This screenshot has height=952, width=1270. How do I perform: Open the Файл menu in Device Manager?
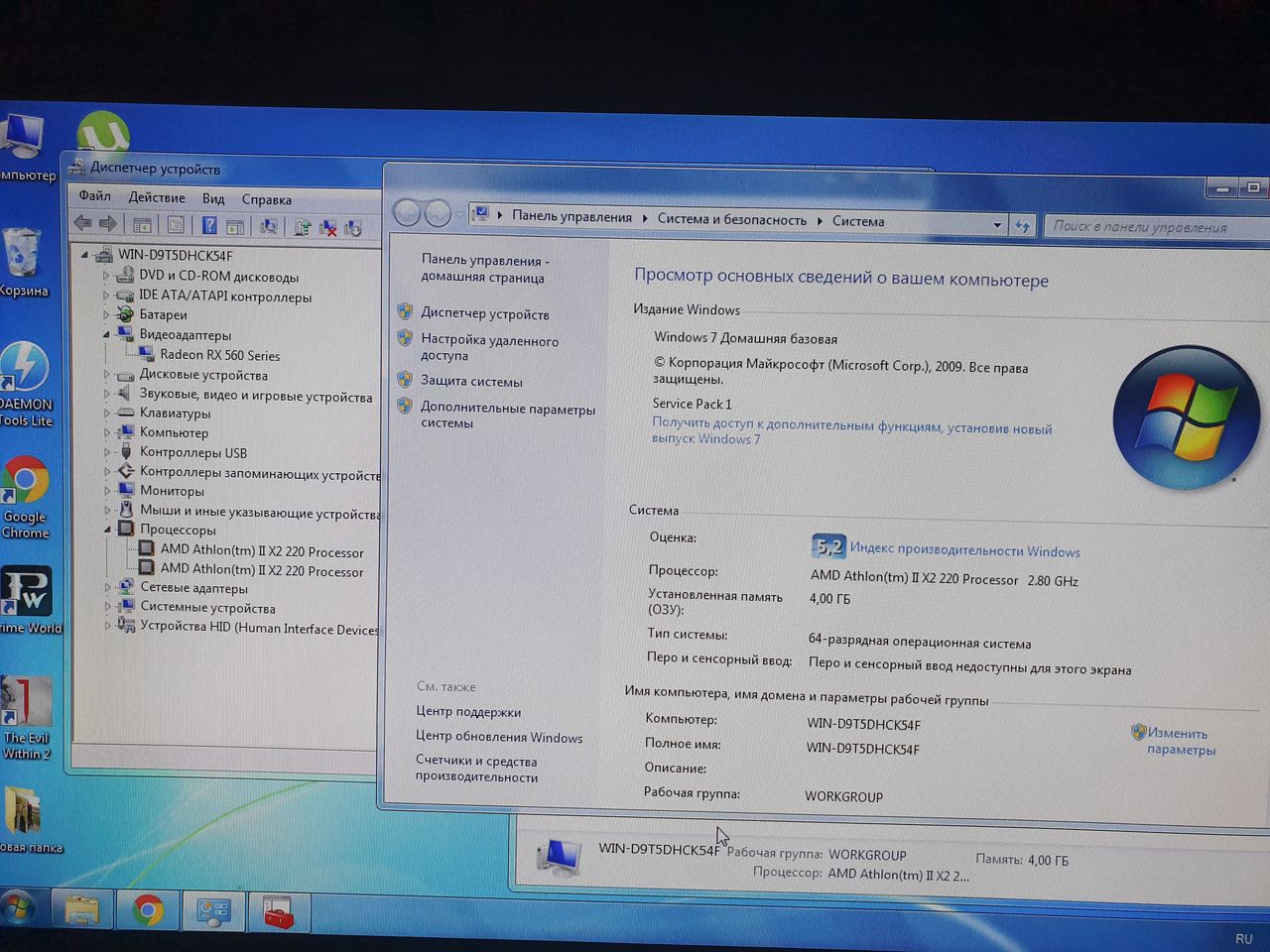coord(95,195)
